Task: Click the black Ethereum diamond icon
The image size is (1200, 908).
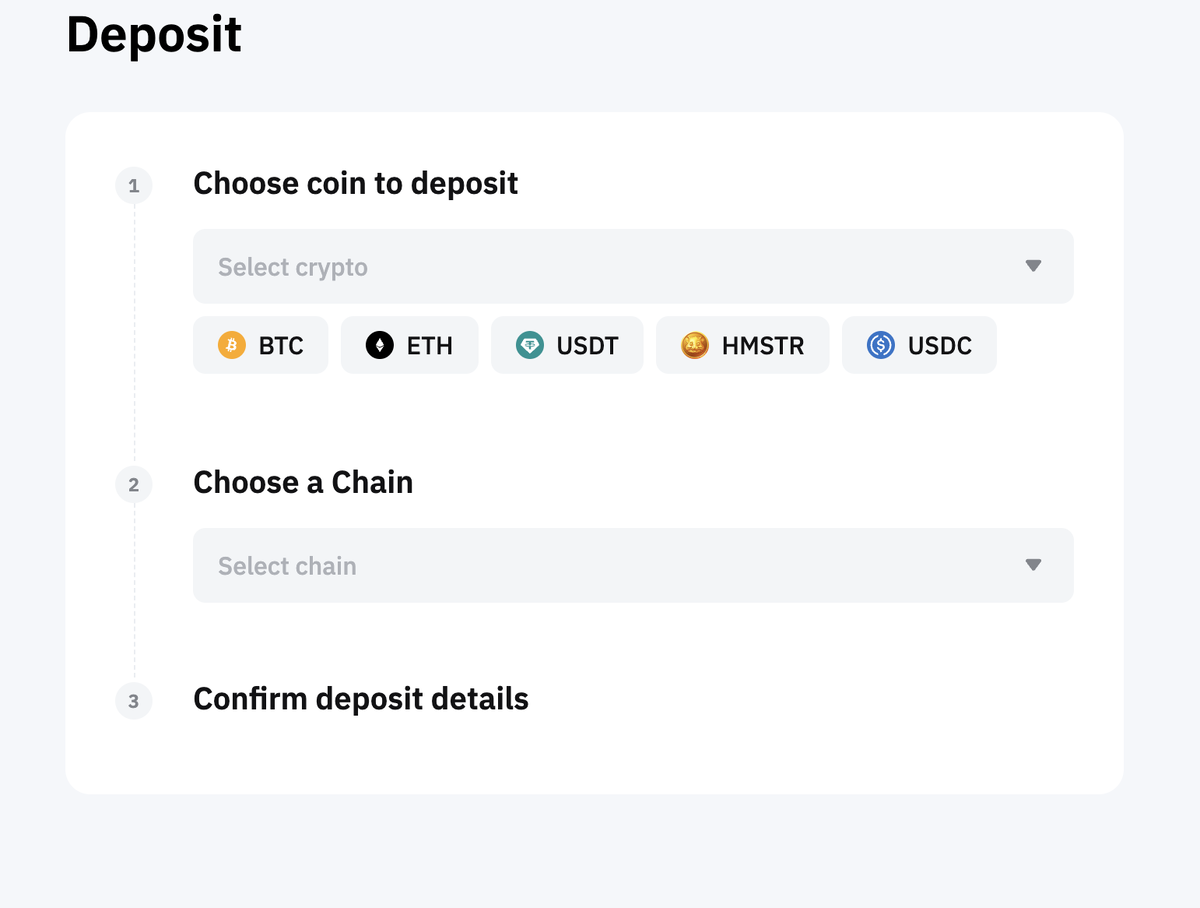Action: 380,346
